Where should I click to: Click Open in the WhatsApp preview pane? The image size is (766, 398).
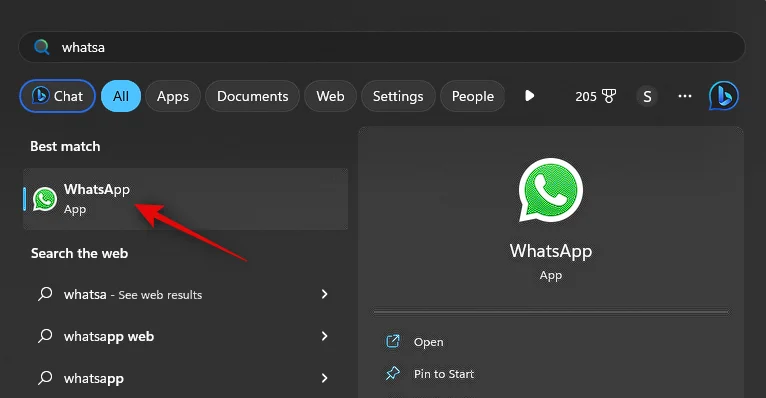pos(428,342)
